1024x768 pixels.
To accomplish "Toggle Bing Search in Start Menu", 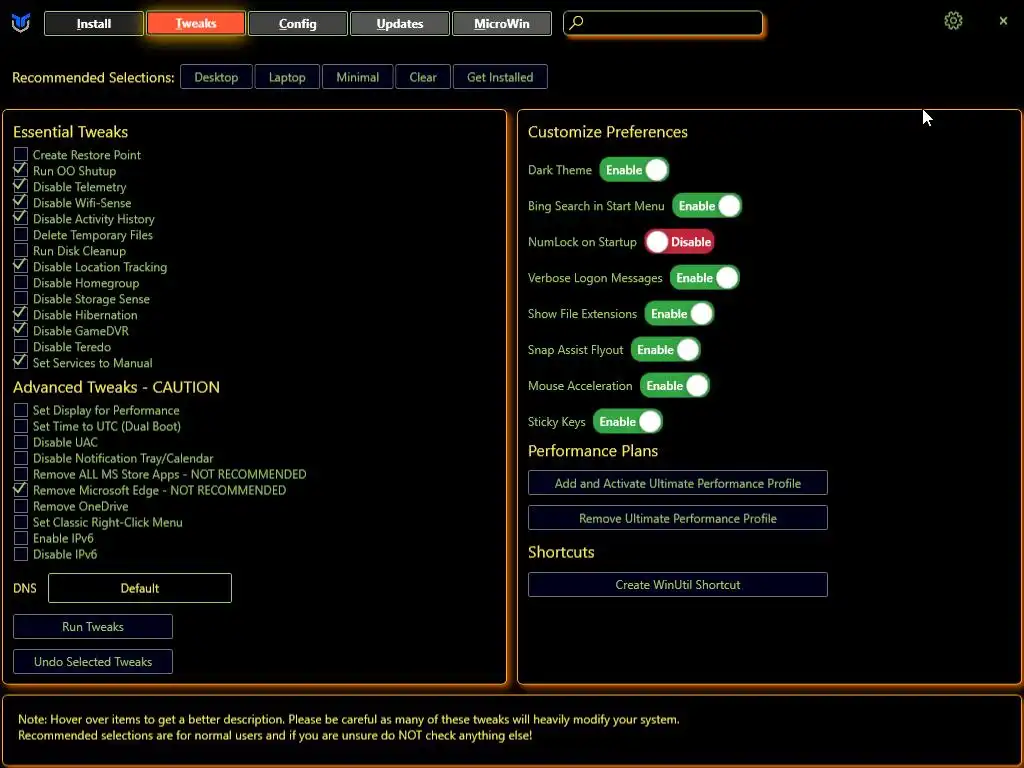I will (707, 206).
